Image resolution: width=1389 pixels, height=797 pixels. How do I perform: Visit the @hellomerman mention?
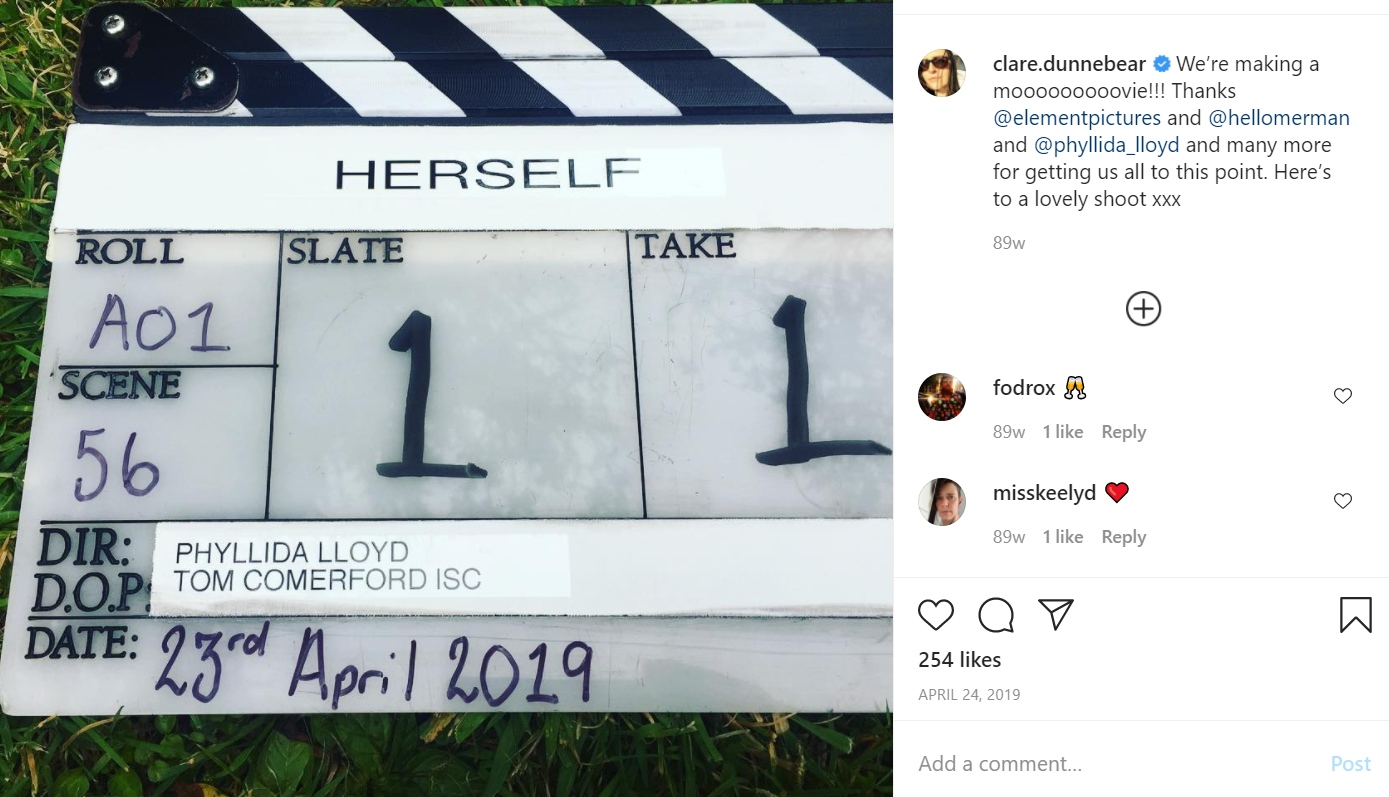pos(1279,118)
